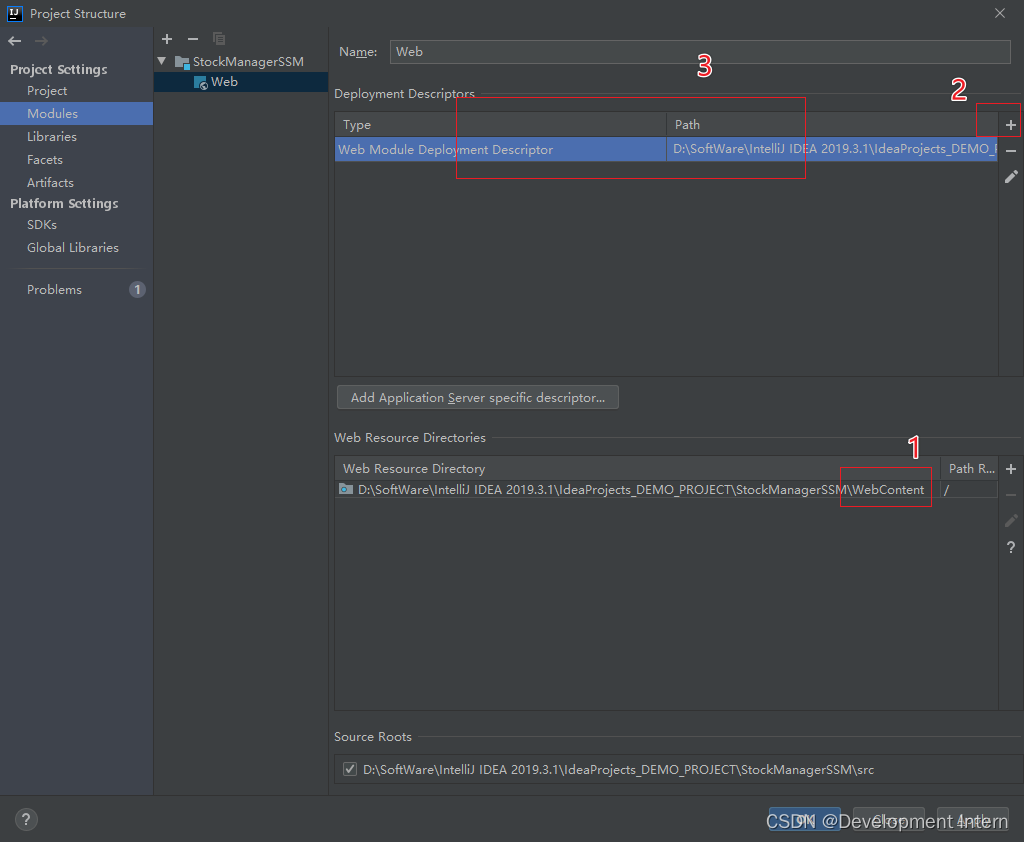
Task: Click the Type column header
Action: (x=500, y=125)
